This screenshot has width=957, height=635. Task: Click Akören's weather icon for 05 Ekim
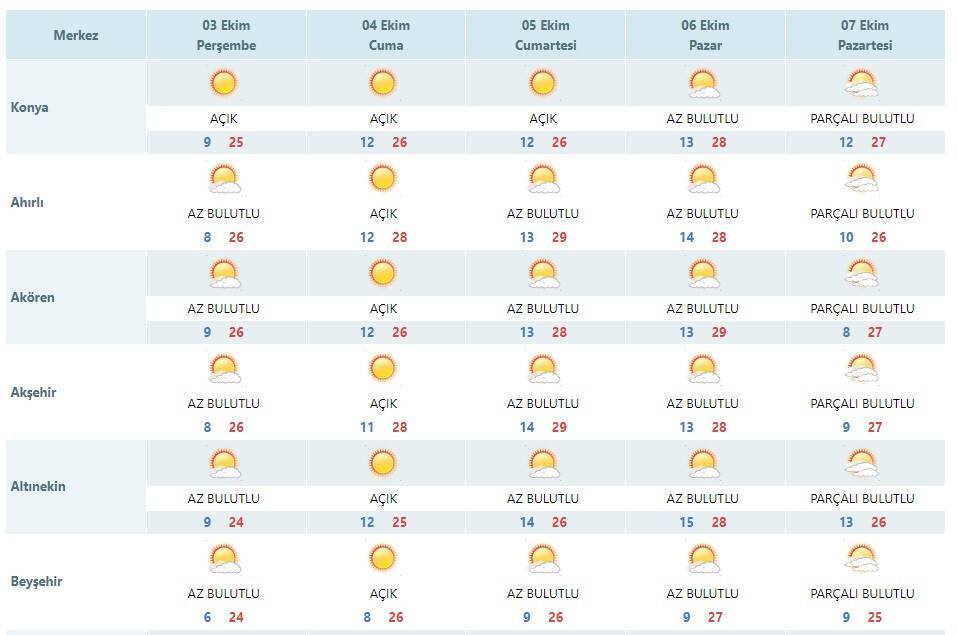(x=543, y=273)
